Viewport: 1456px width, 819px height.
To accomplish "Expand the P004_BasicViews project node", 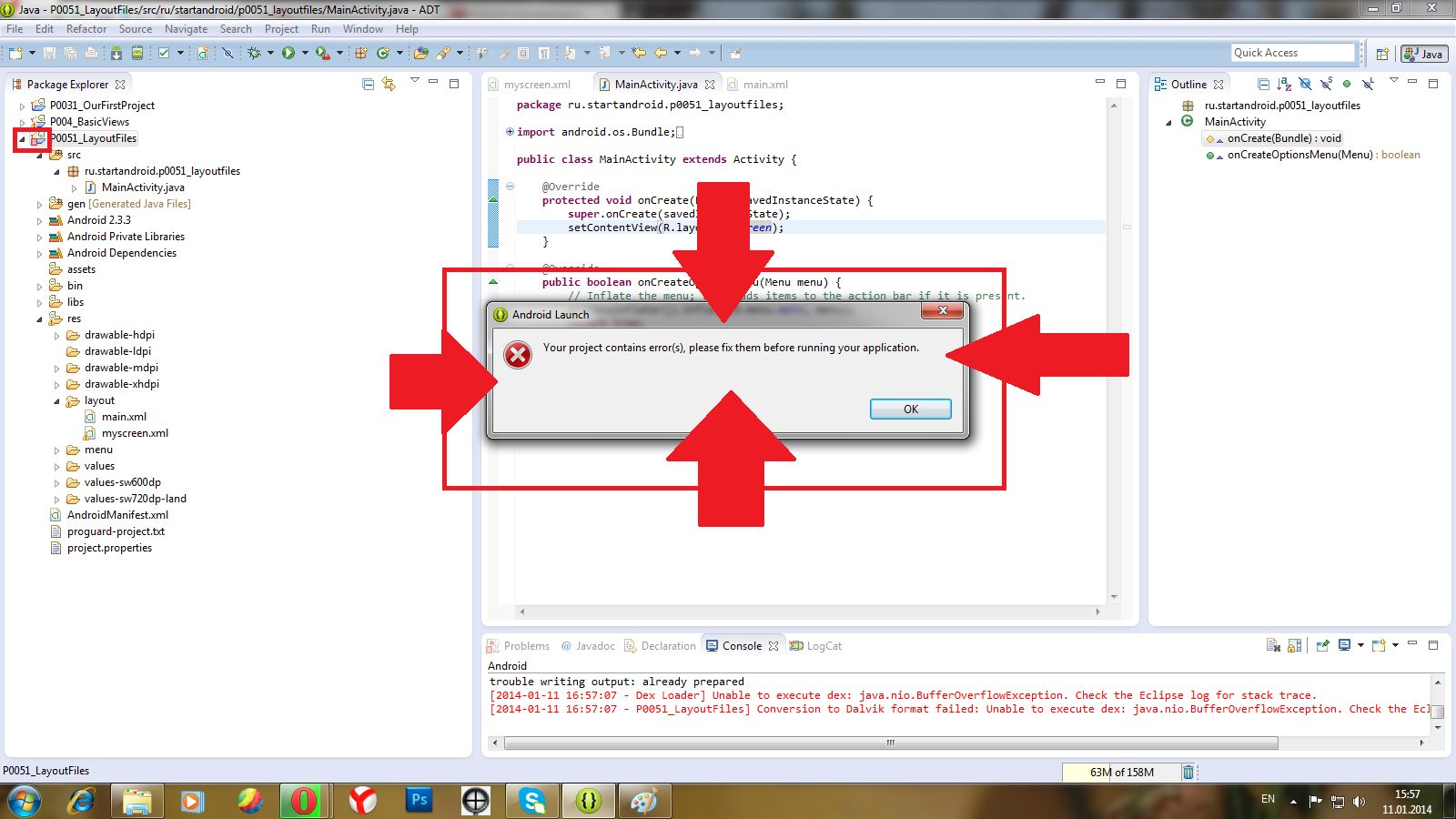I will (x=23, y=123).
